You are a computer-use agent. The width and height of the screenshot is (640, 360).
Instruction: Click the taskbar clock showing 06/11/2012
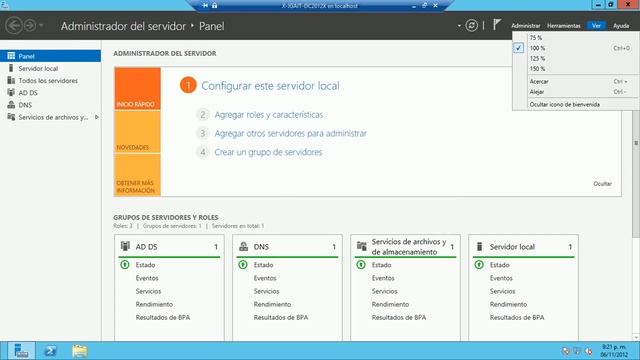[614, 351]
